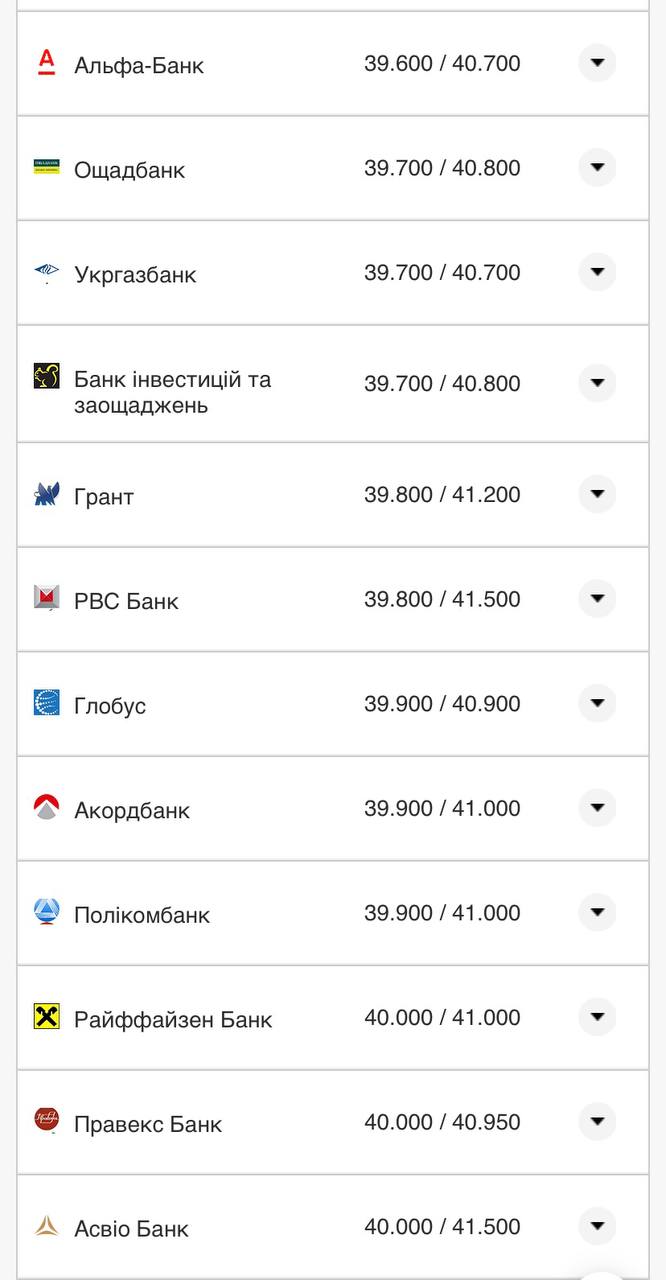Select the Асвіо Банк logo icon
The image size is (666, 1280).
tap(46, 1228)
